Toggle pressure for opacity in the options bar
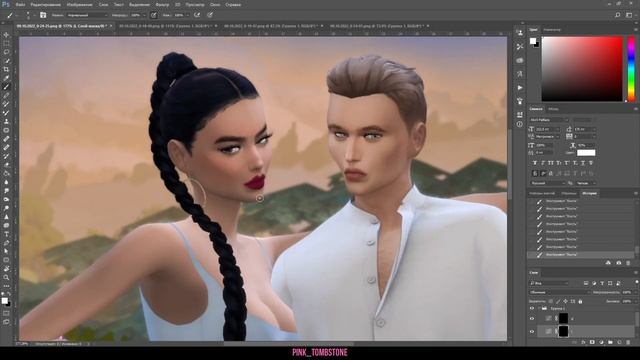The image size is (640, 360). [154, 15]
